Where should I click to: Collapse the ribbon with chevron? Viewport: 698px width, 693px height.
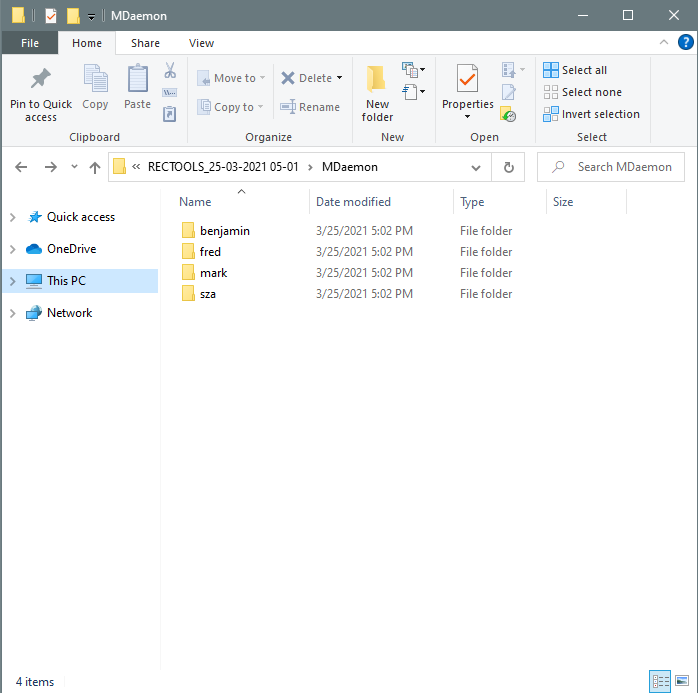pyautogui.click(x=663, y=42)
